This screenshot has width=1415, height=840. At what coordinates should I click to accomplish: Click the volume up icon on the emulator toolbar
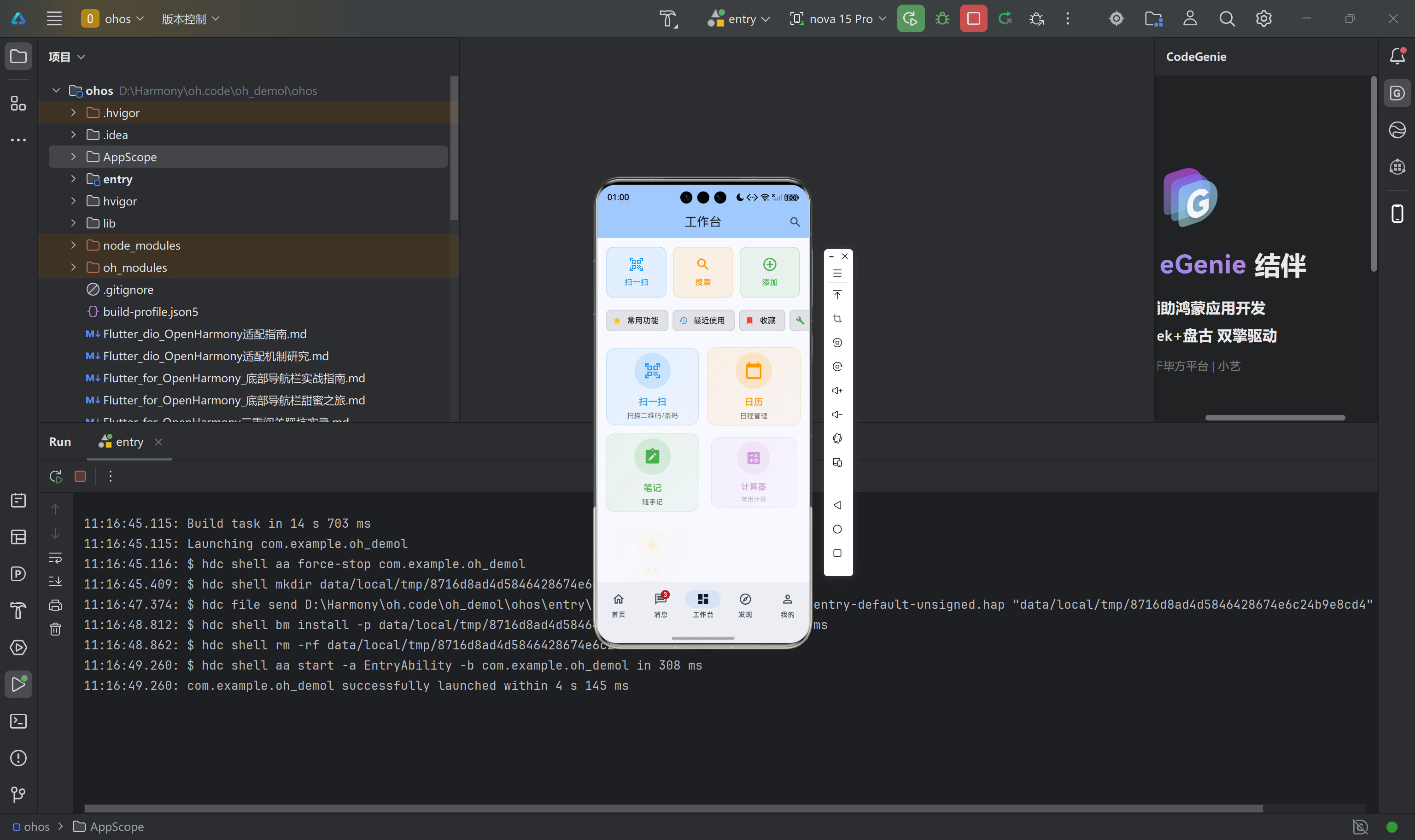pyautogui.click(x=837, y=391)
